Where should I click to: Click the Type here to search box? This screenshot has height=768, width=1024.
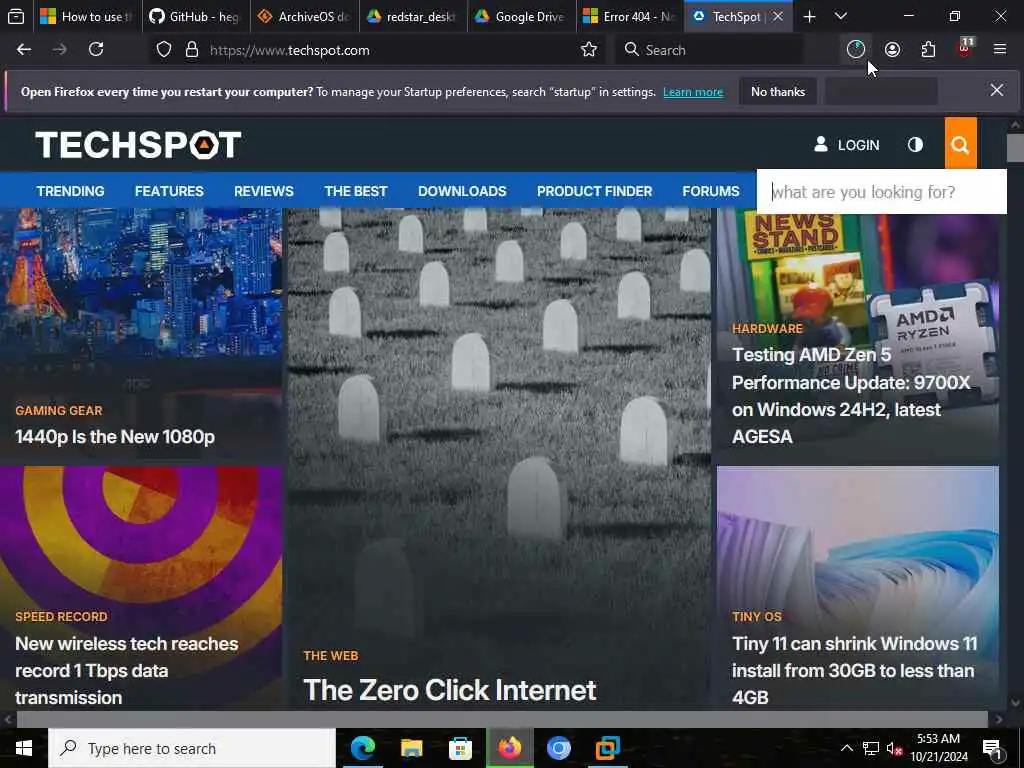click(x=192, y=748)
